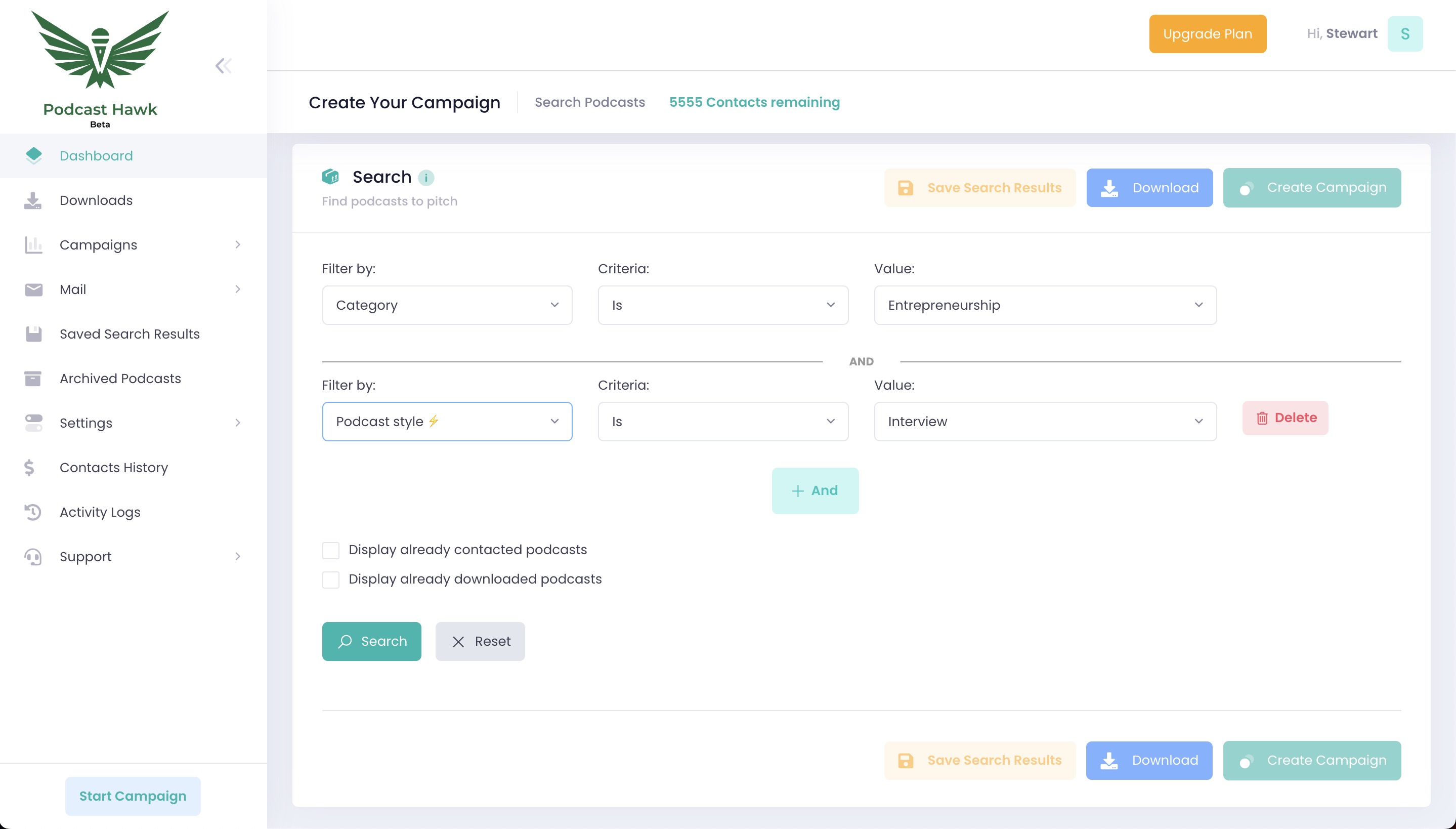Click the Saved Search Results floppy icon

coord(33,334)
